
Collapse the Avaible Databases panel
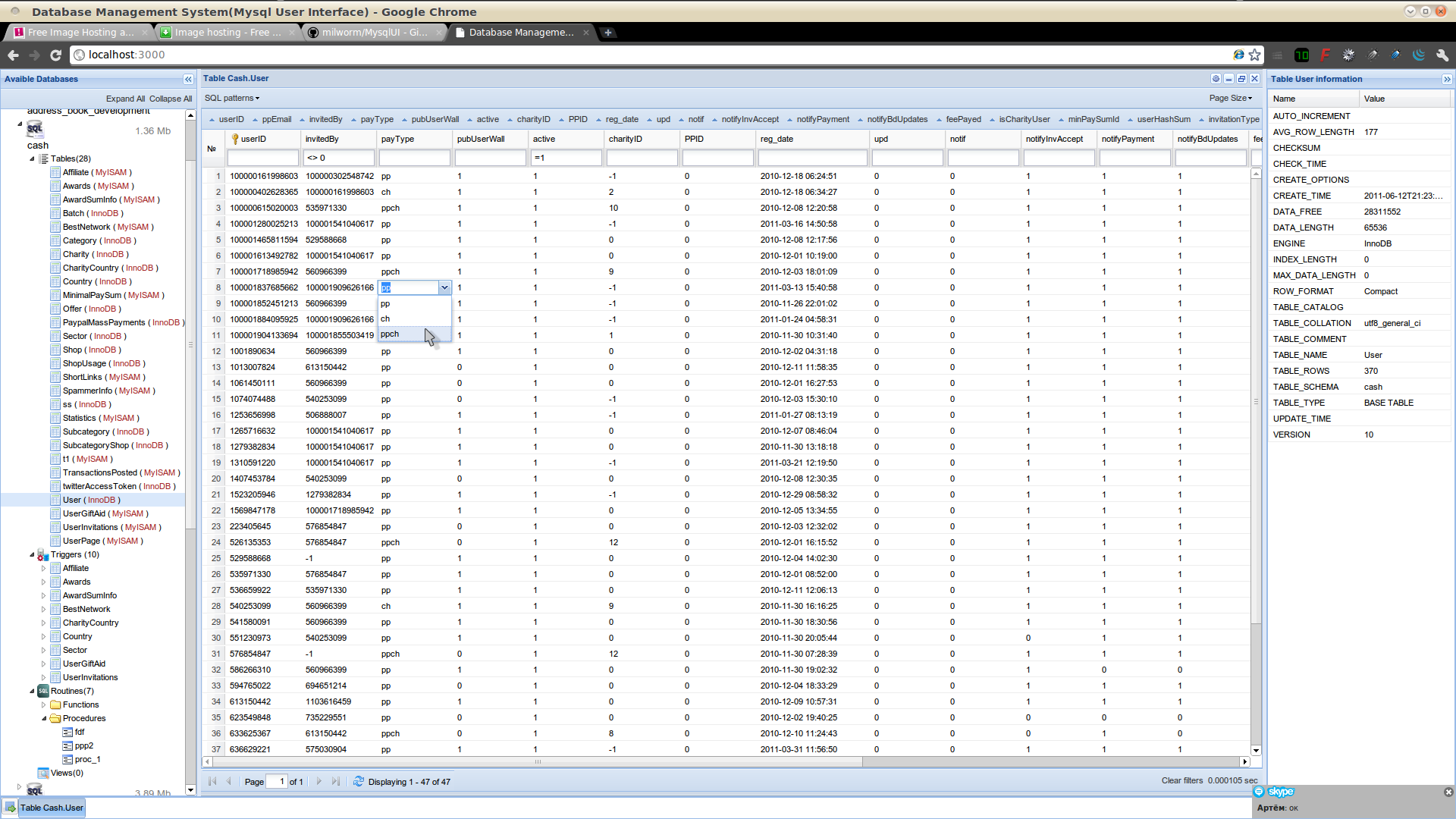coord(187,79)
